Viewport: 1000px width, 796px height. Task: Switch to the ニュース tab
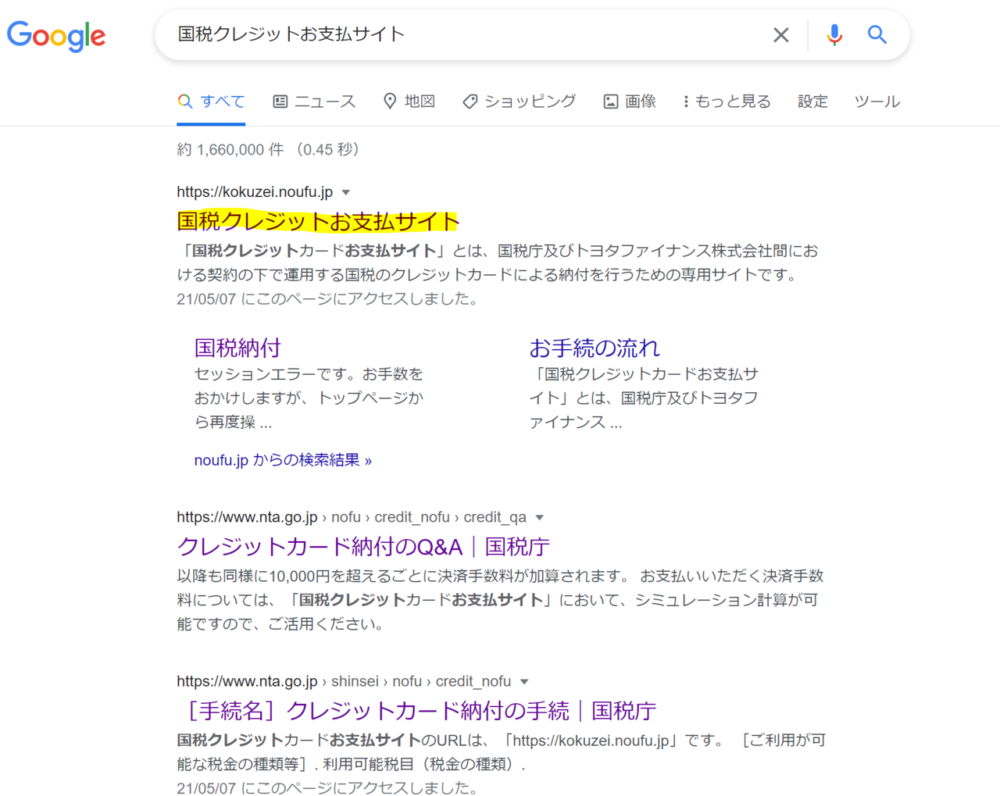tap(314, 101)
